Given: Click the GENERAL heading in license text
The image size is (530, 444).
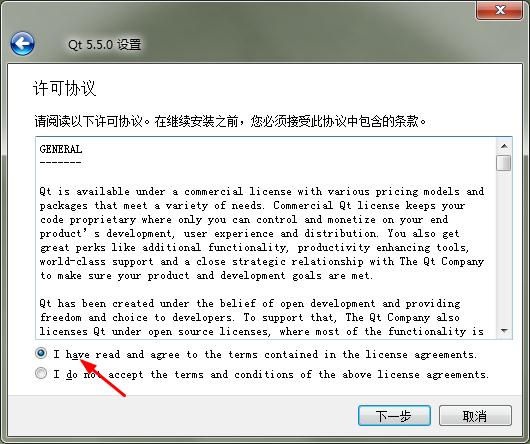Looking at the screenshot, I should tap(61, 149).
